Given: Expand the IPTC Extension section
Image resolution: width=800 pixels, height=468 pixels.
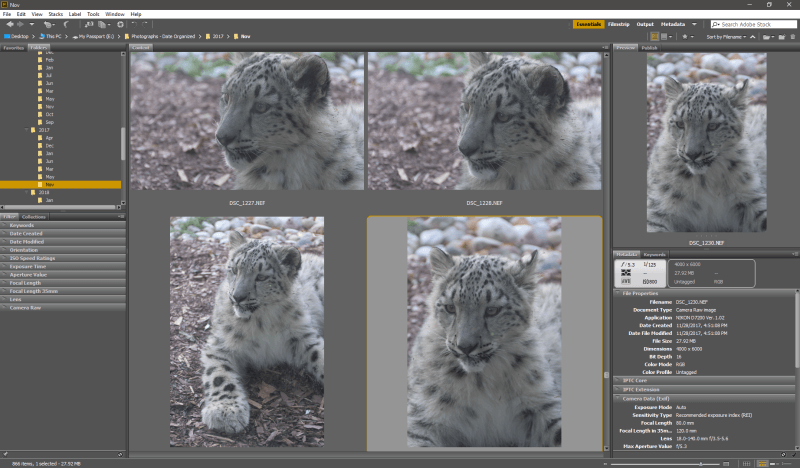Looking at the screenshot, I should pos(704,389).
